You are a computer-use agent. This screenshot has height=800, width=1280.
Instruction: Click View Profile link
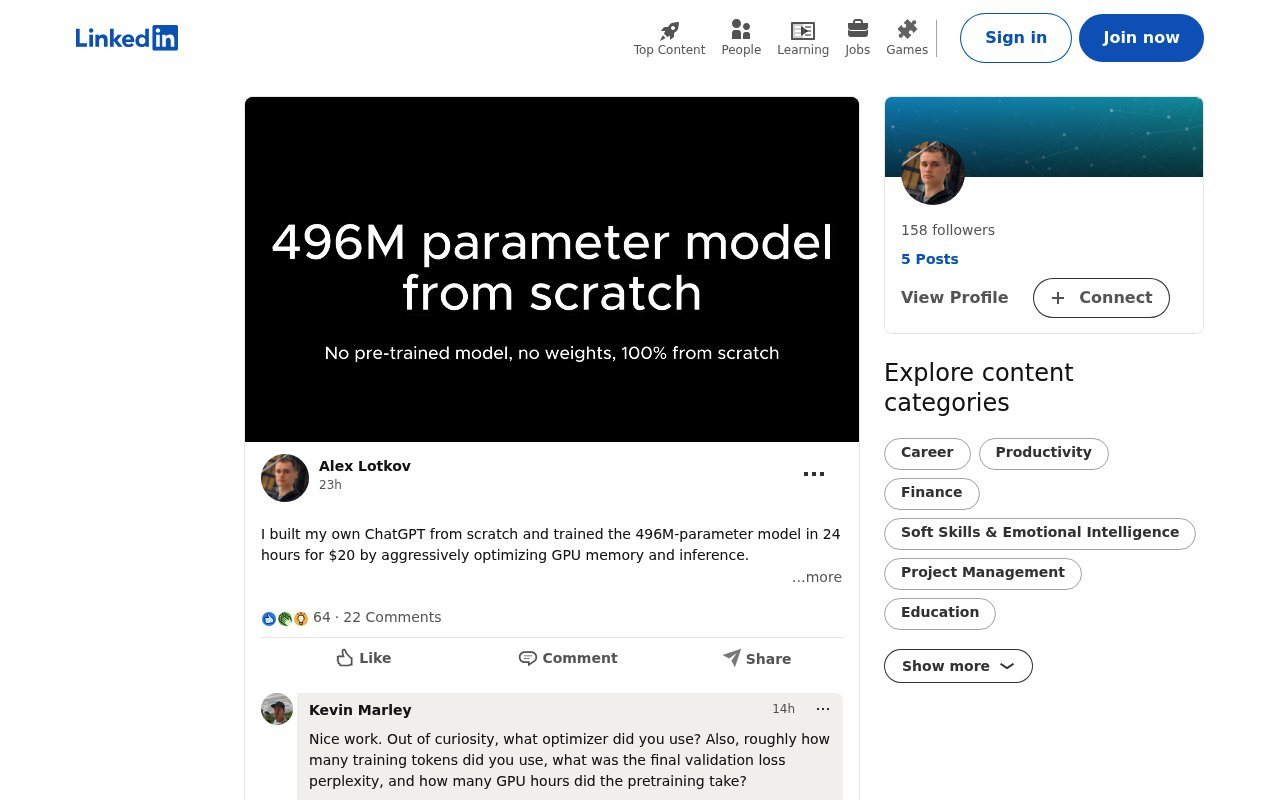click(955, 297)
